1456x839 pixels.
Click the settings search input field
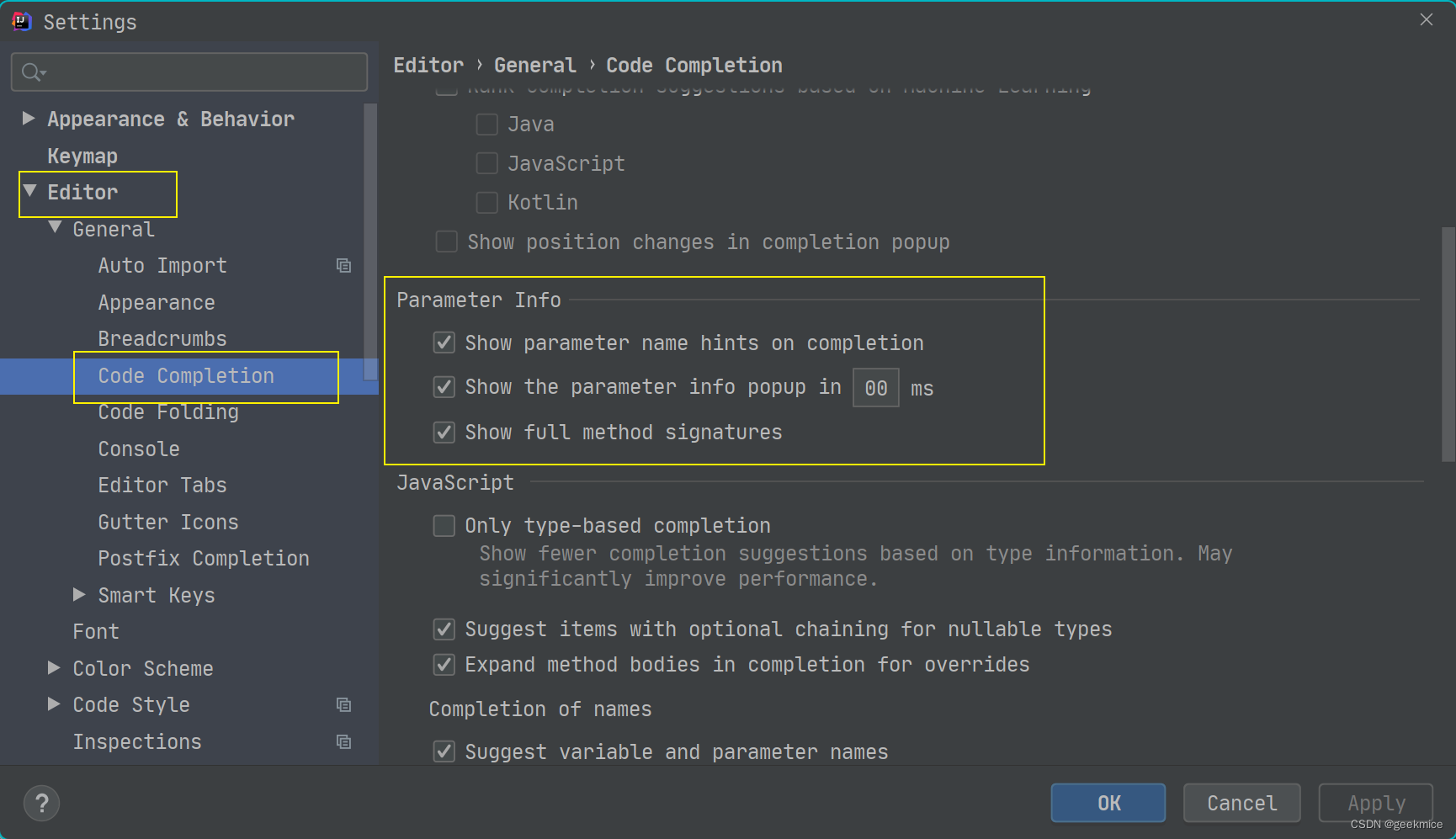tap(189, 72)
